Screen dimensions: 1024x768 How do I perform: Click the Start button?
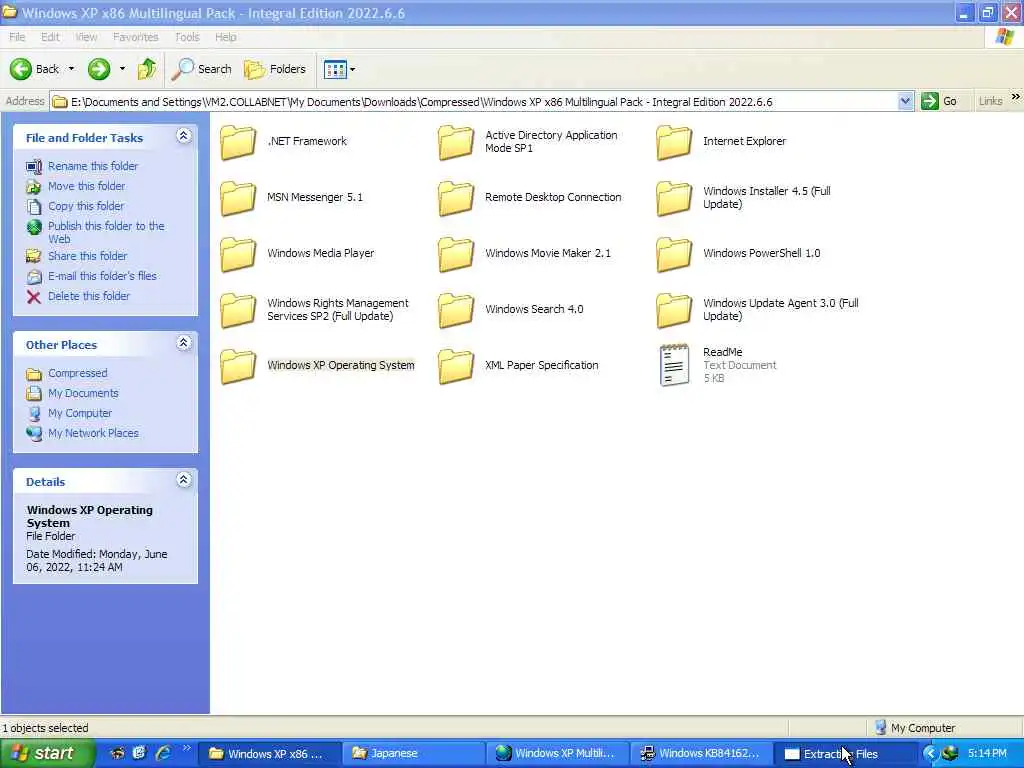pos(46,754)
